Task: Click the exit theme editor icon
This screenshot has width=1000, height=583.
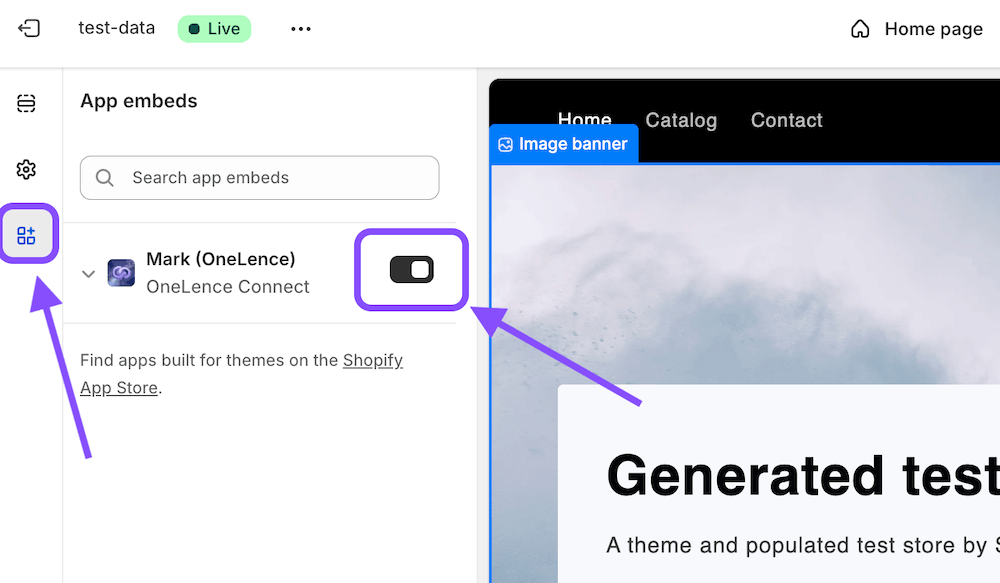Action: coord(29,29)
